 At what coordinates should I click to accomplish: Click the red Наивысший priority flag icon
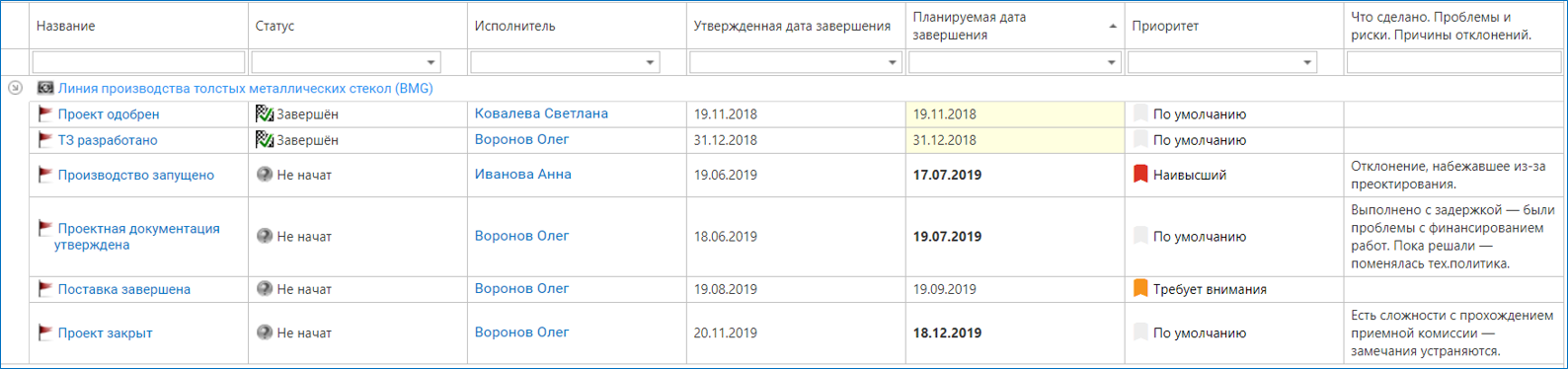pyautogui.click(x=1140, y=175)
